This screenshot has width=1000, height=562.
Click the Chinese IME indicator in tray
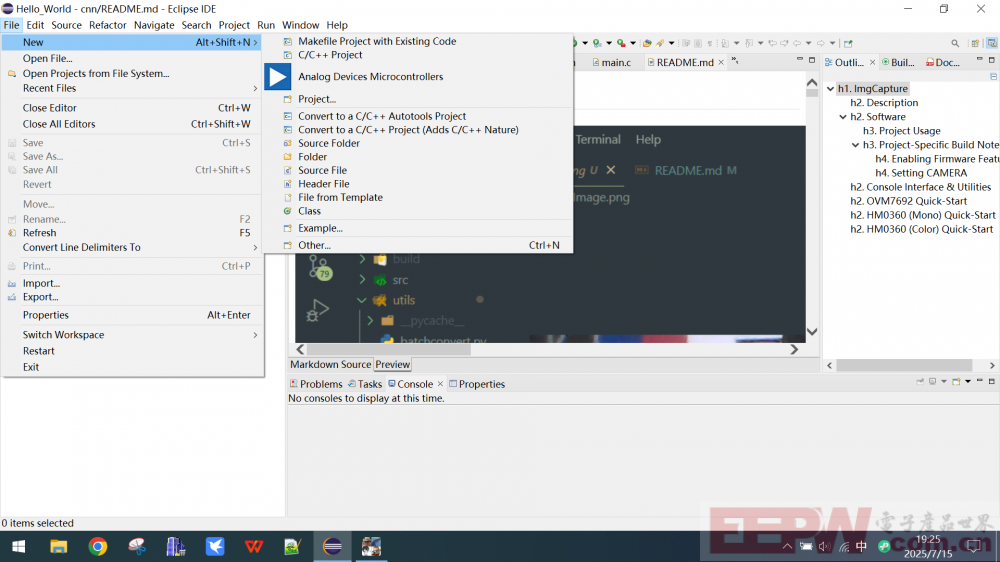[862, 547]
